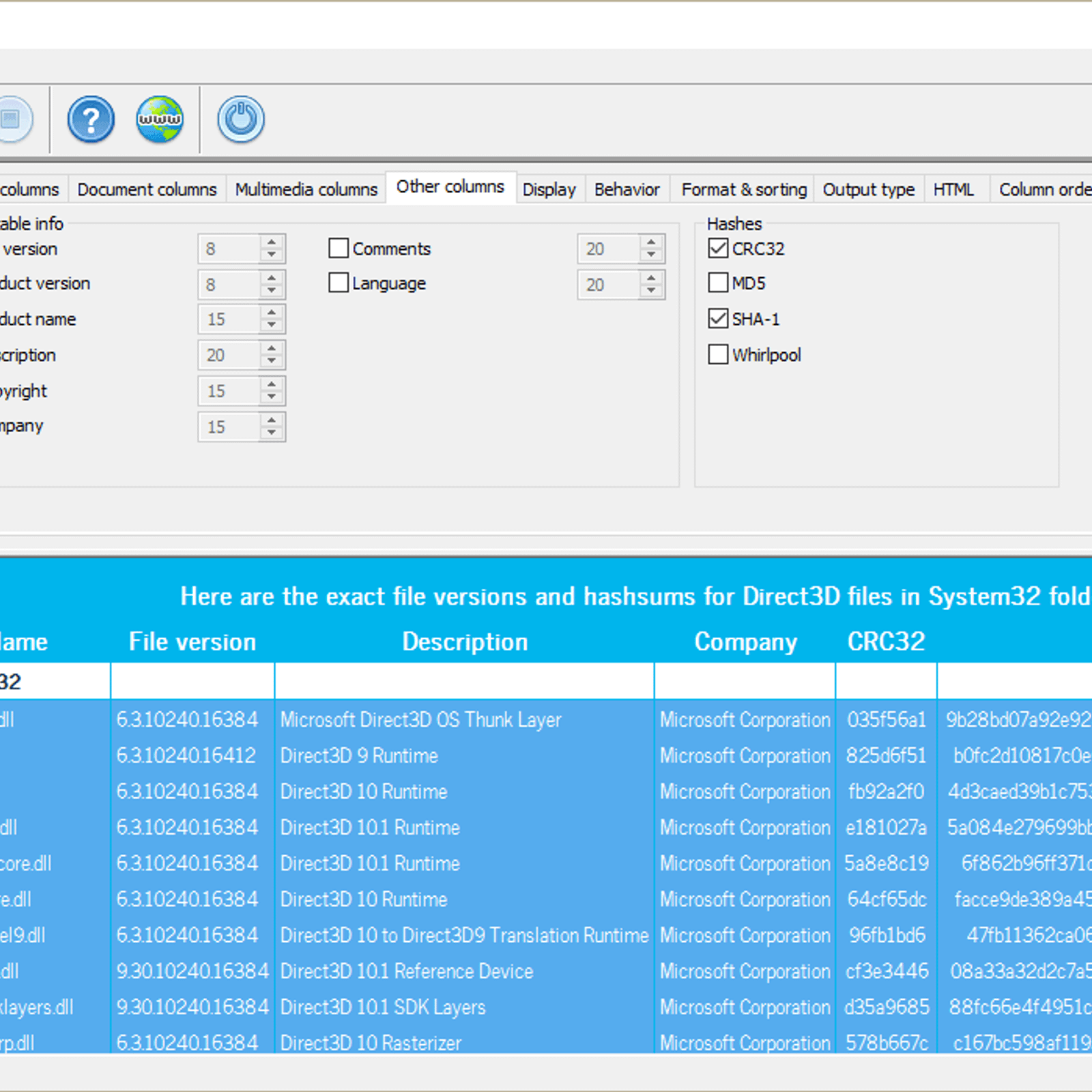Click the Description column header
This screenshot has height=1092, width=1092.
click(465, 642)
